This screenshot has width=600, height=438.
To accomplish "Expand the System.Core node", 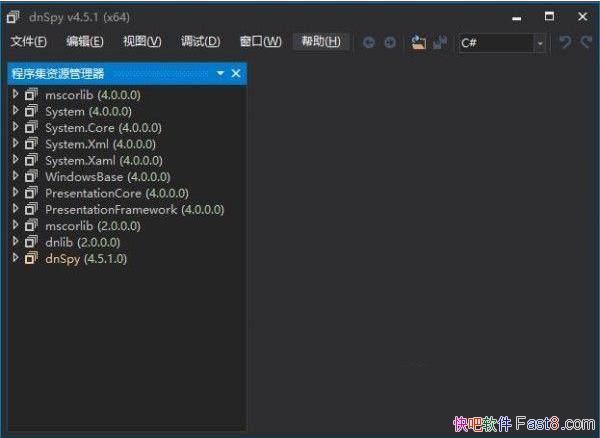I will (15, 127).
